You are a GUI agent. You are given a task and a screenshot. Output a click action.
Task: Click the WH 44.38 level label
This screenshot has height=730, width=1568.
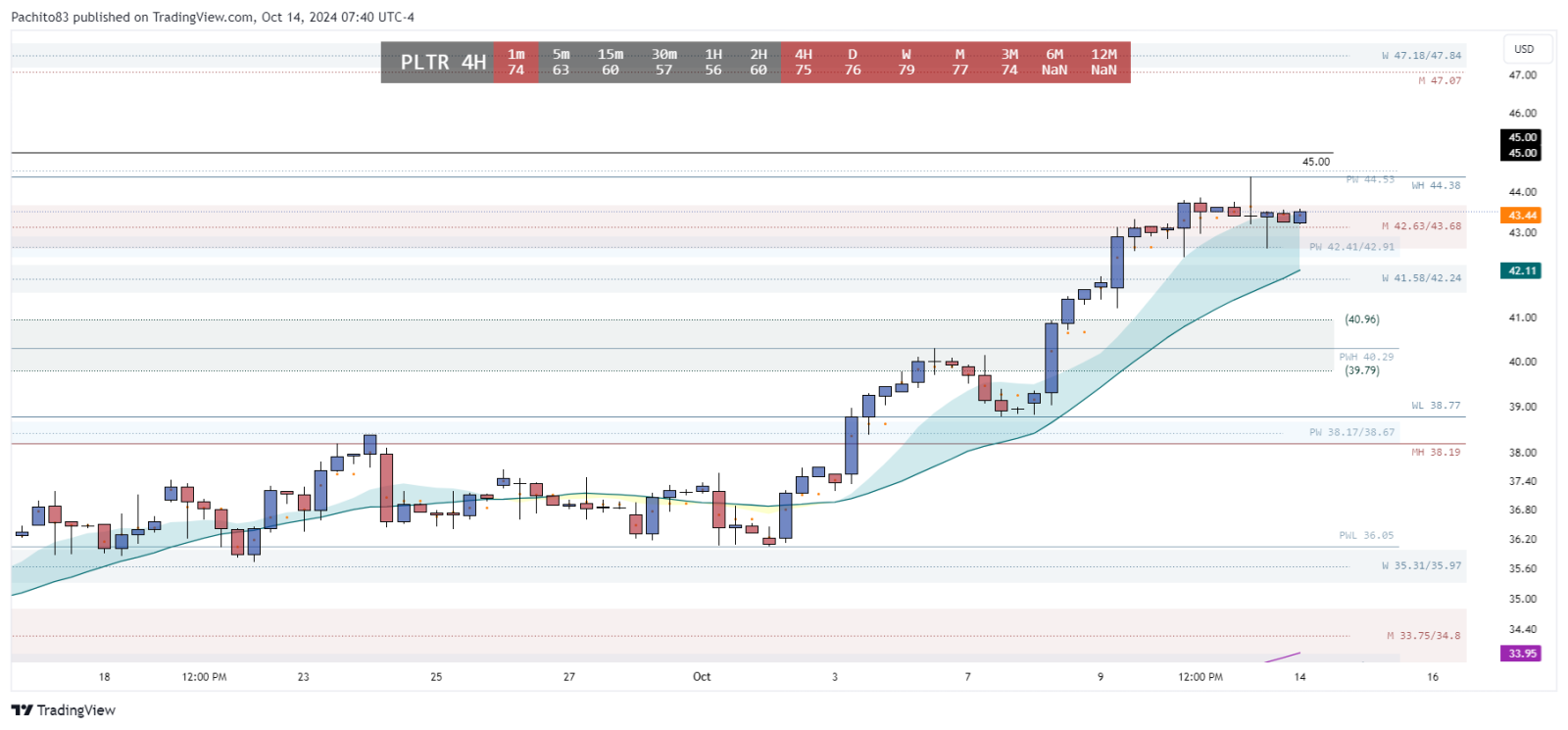tap(1436, 185)
